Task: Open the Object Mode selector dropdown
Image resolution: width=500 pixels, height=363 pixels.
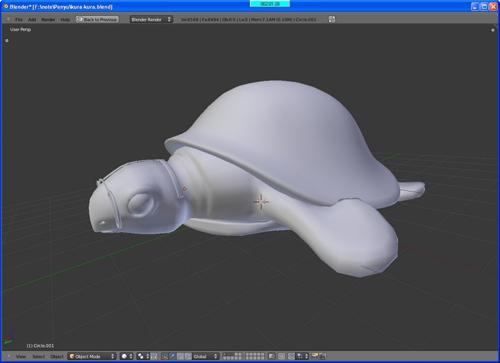Action: (92, 356)
